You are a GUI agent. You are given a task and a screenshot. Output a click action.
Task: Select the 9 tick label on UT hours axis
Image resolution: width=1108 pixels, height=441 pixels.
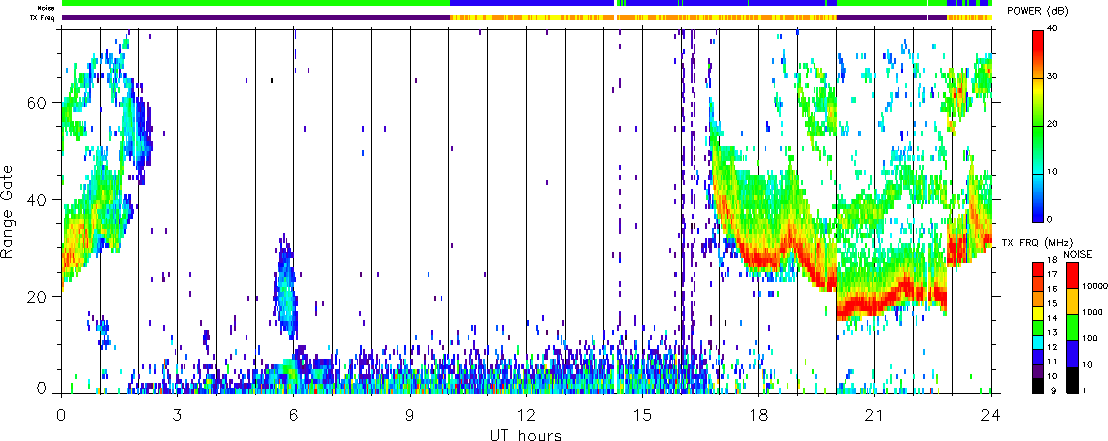(410, 414)
